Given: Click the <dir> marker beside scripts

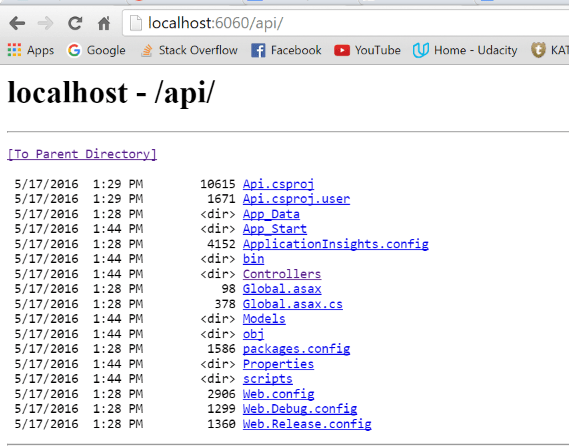Looking at the screenshot, I should (x=218, y=379).
